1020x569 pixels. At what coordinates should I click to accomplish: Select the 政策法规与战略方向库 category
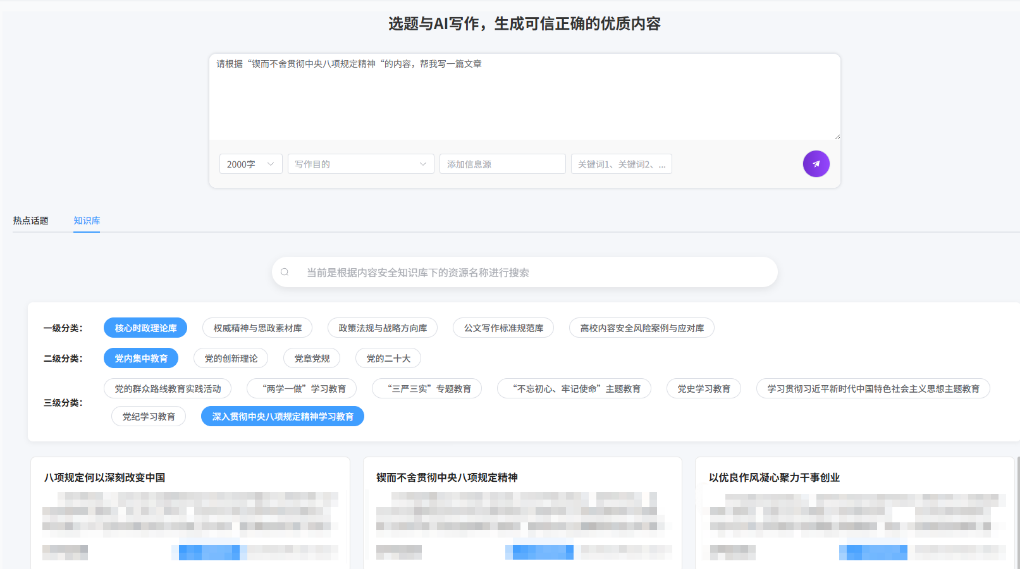click(x=382, y=328)
